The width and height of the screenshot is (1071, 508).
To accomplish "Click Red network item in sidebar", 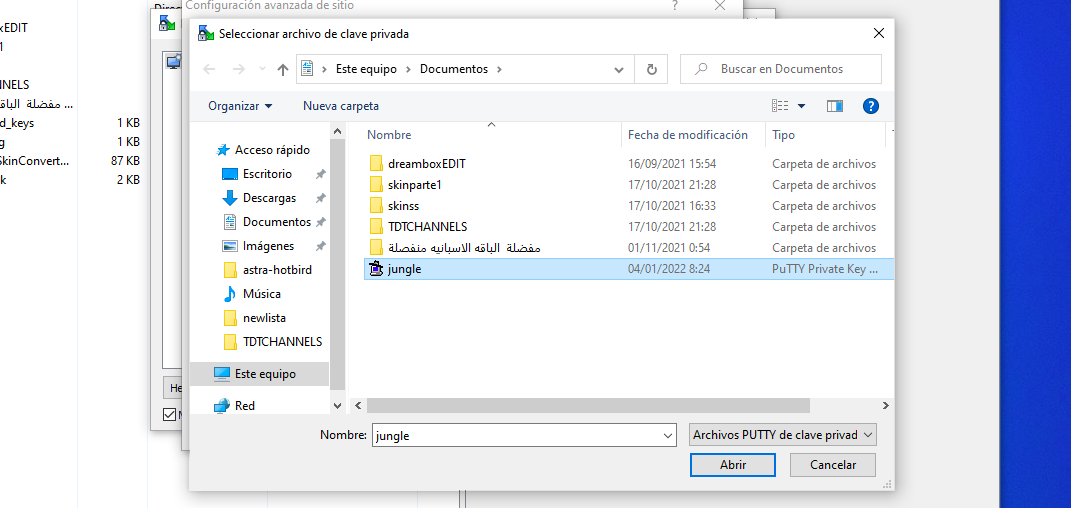I will pos(245,406).
